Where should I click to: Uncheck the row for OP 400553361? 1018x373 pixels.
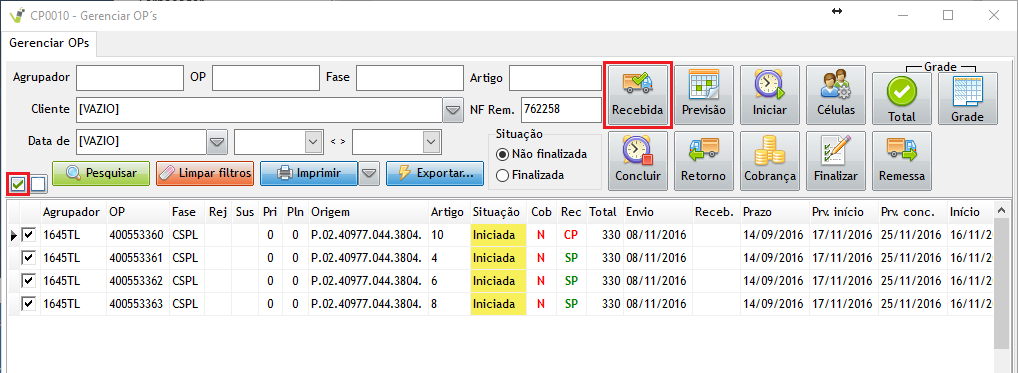click(x=29, y=258)
